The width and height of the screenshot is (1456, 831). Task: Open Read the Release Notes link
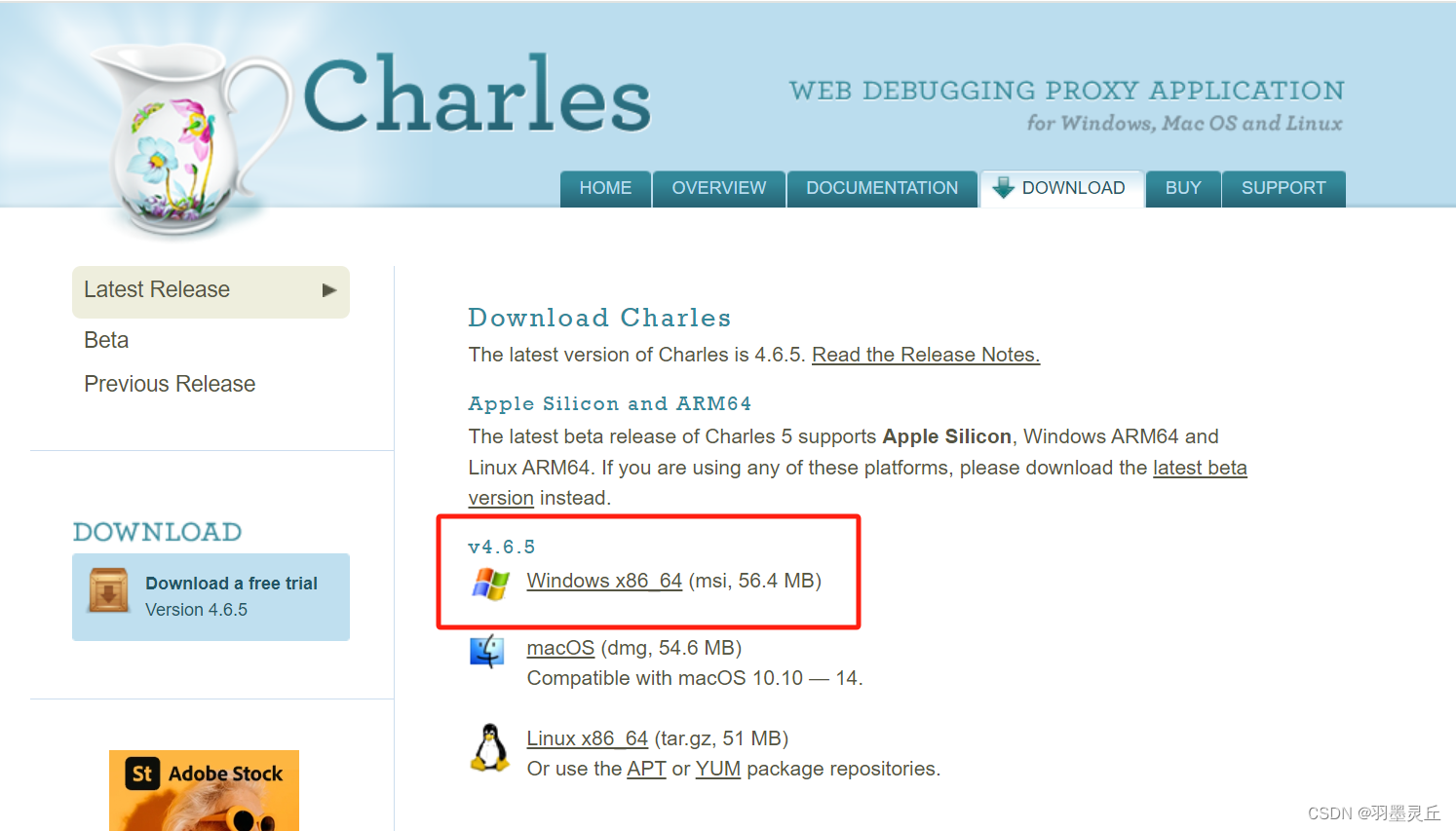pos(926,355)
